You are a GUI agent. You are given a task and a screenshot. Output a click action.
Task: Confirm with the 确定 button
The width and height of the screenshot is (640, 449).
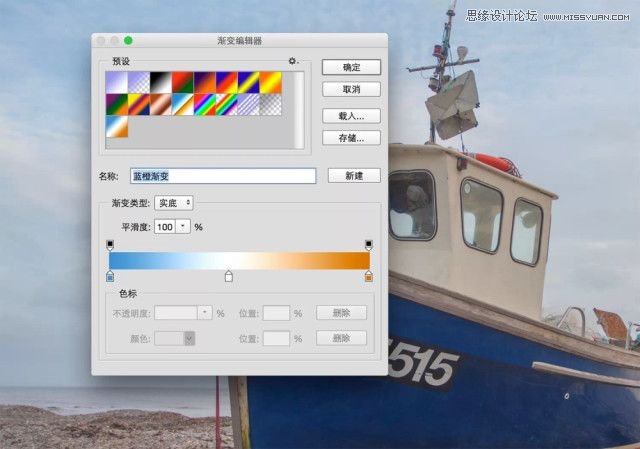[x=351, y=67]
